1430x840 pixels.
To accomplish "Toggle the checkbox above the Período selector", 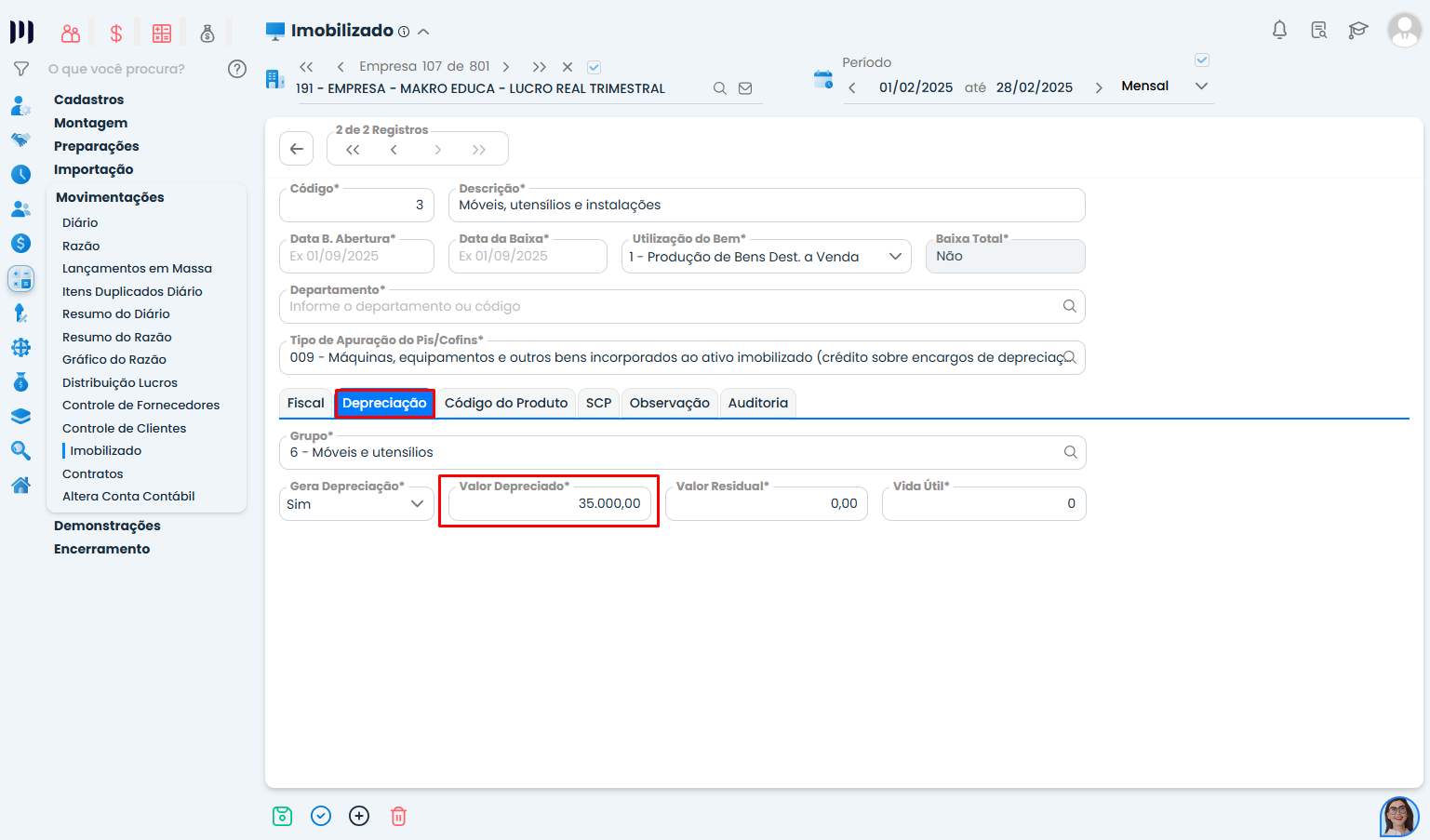I will [x=1201, y=60].
